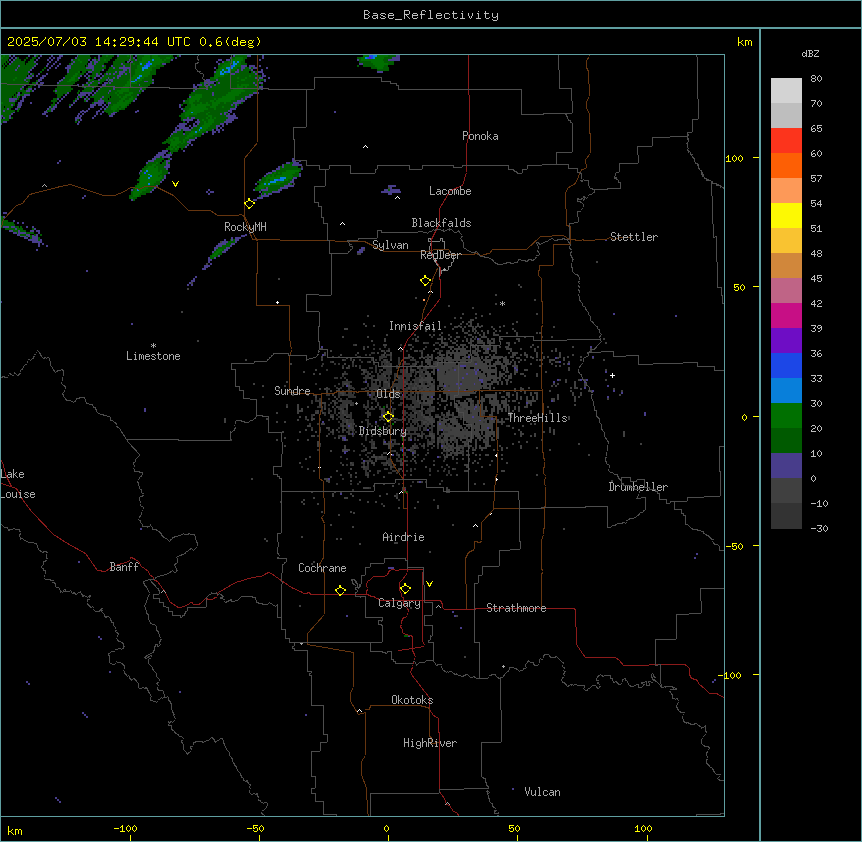The width and height of the screenshot is (862, 842).
Task: Click the 0 tick on bottom axis
Action: pyautogui.click(x=386, y=828)
